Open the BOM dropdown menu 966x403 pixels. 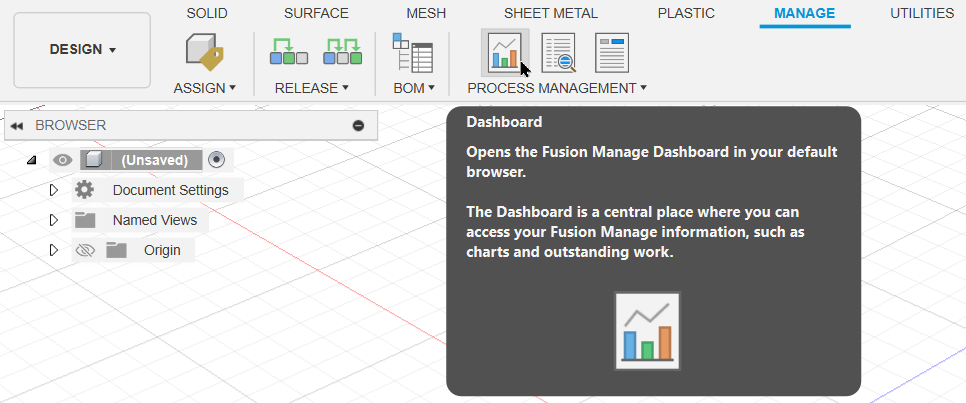coord(414,88)
